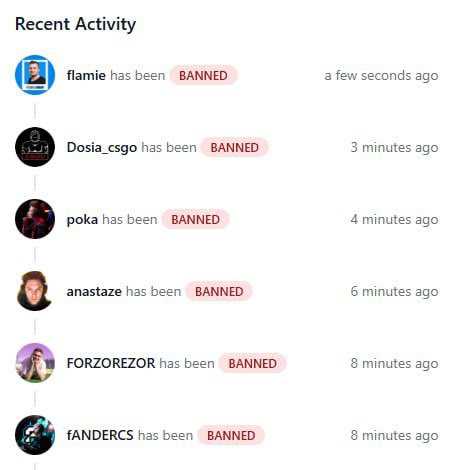Click fANDERCS's teal avatar
This screenshot has height=470, width=449.
[x=35, y=435]
